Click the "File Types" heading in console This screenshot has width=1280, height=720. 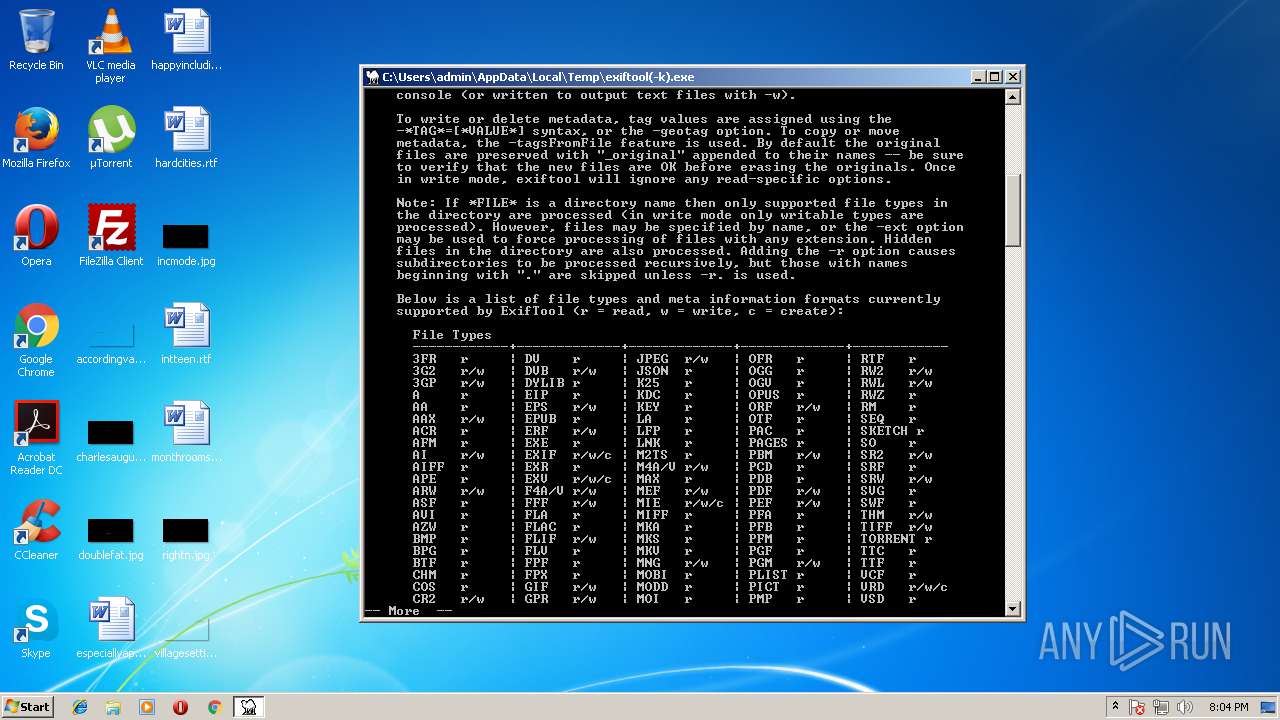pyautogui.click(x=452, y=335)
